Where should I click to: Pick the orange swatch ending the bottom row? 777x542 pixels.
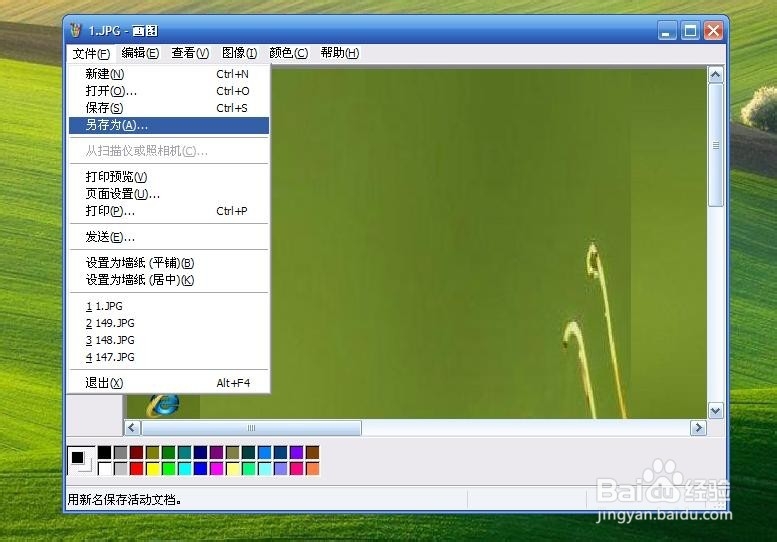(x=313, y=468)
